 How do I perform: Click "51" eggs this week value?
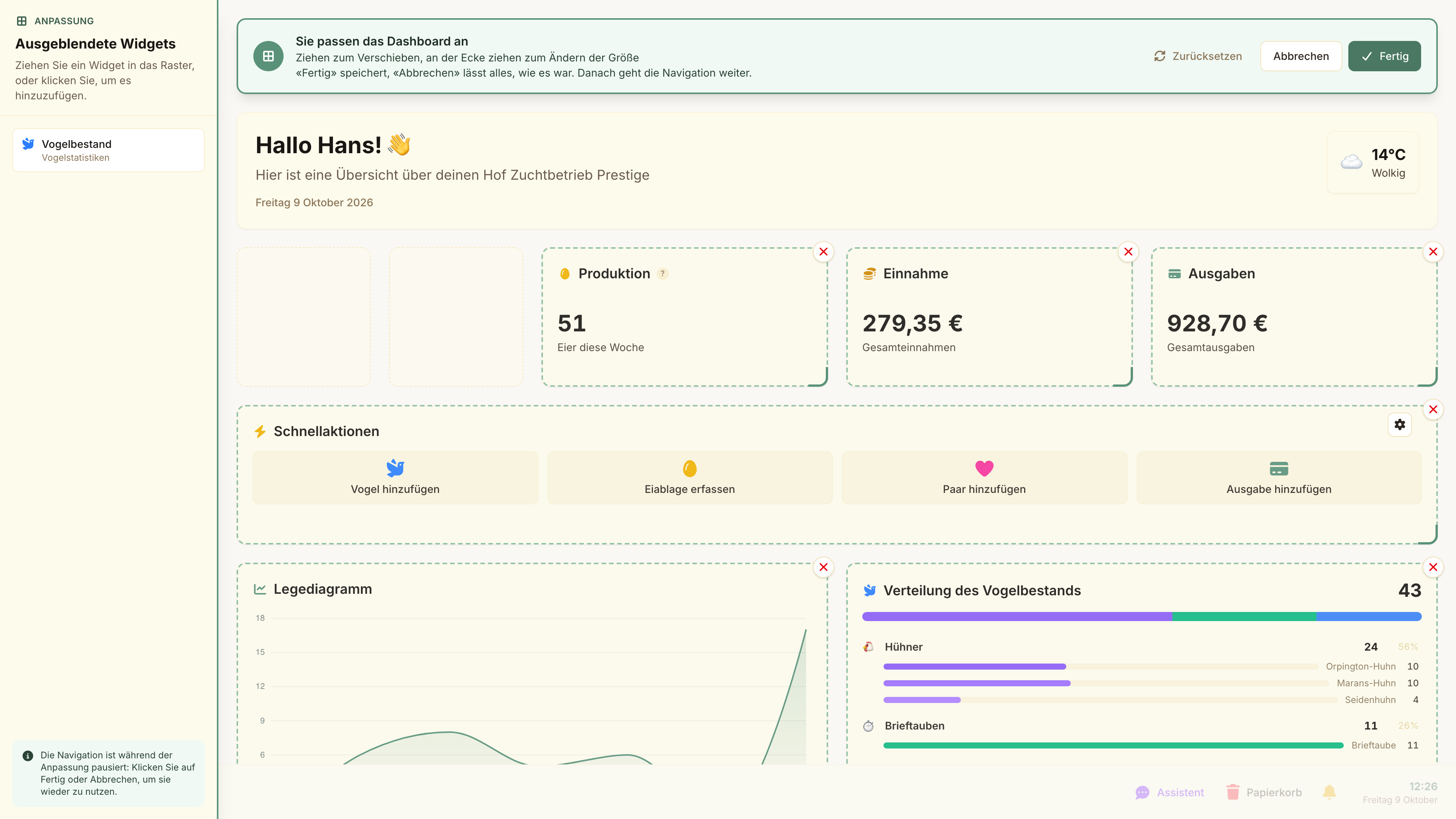571,323
